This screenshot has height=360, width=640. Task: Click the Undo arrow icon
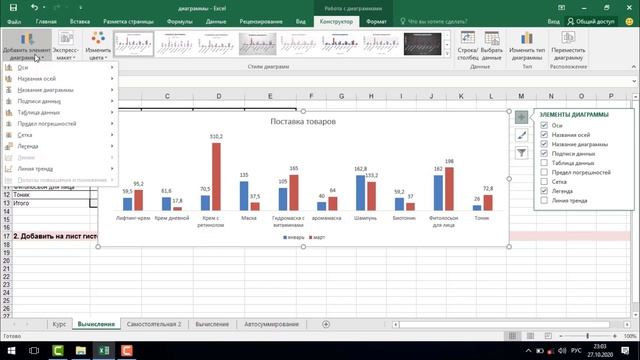click(x=34, y=8)
